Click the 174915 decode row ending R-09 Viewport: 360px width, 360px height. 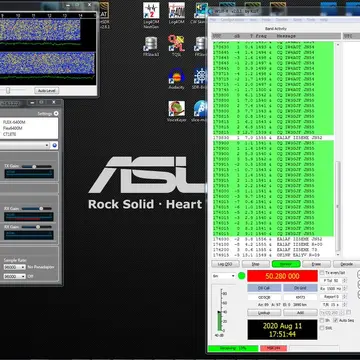(273, 255)
